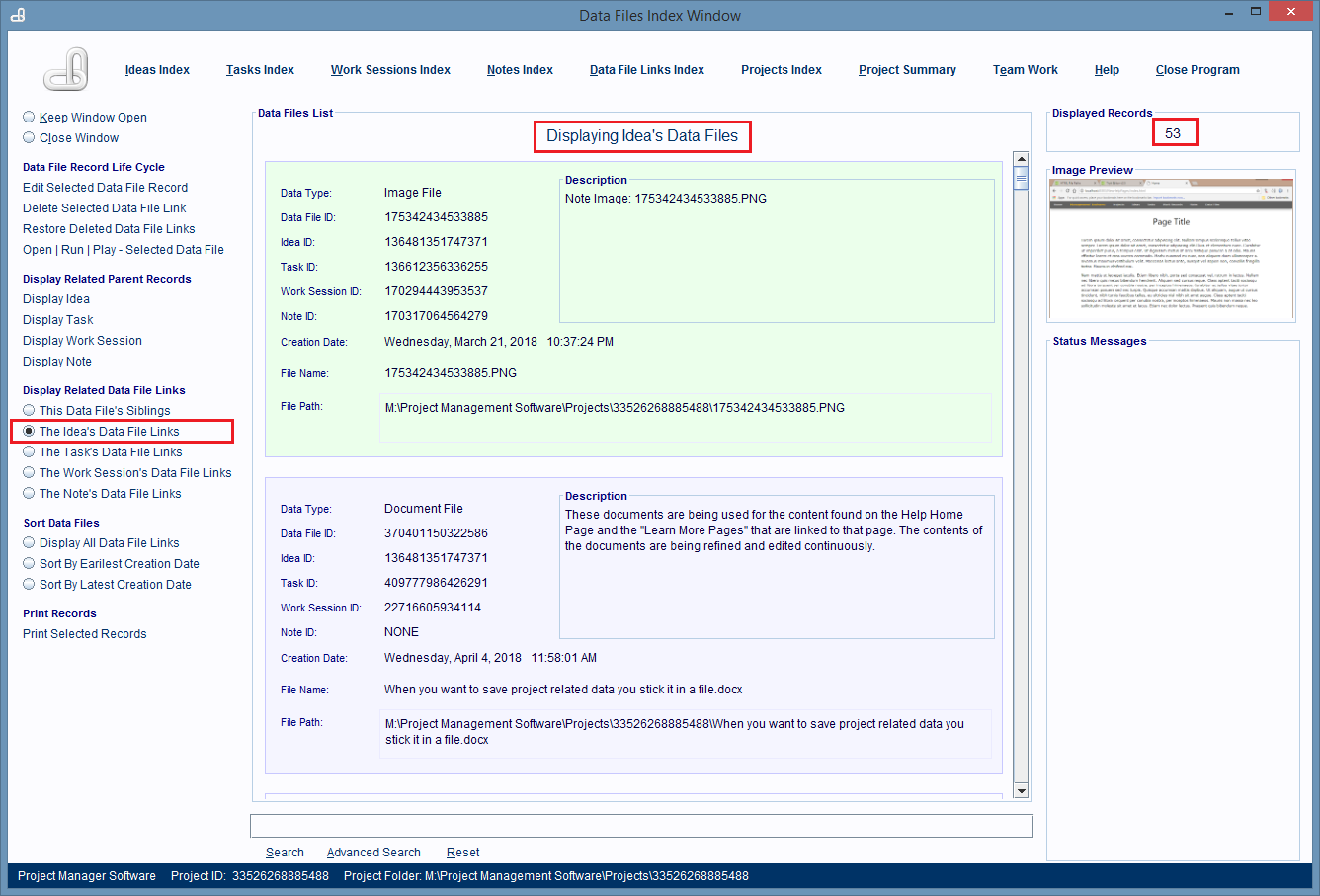
Task: Choose Sort By Earliest Creation Date
Action: [112, 563]
